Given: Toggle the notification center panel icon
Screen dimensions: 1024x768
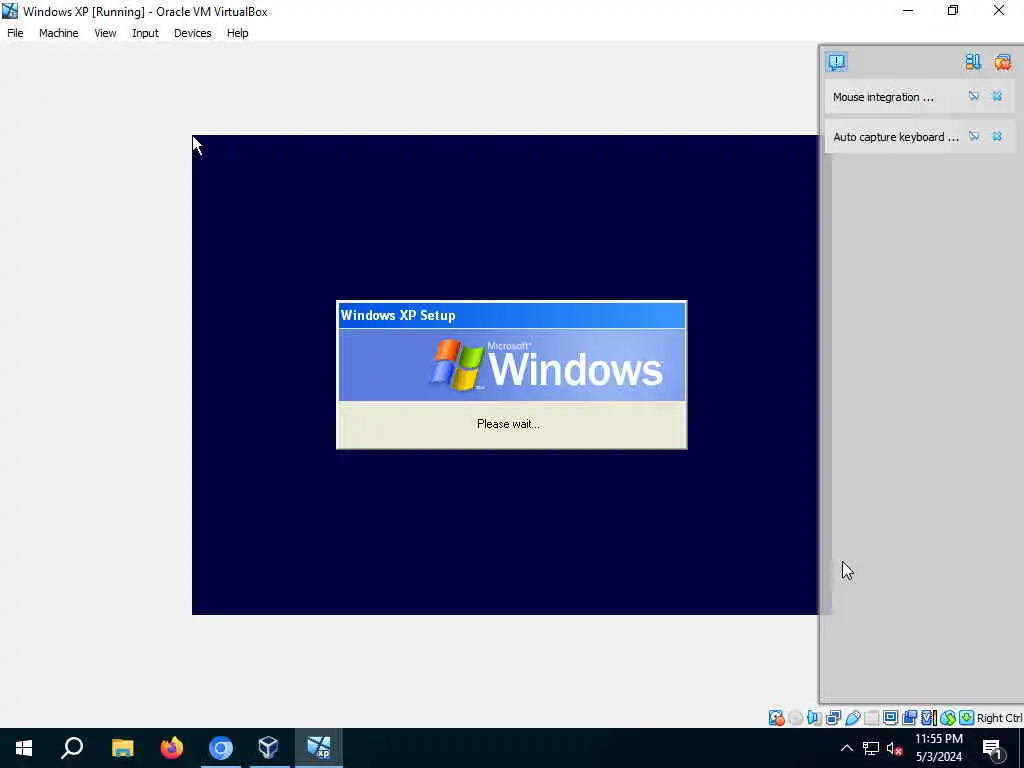Looking at the screenshot, I should click(x=837, y=62).
